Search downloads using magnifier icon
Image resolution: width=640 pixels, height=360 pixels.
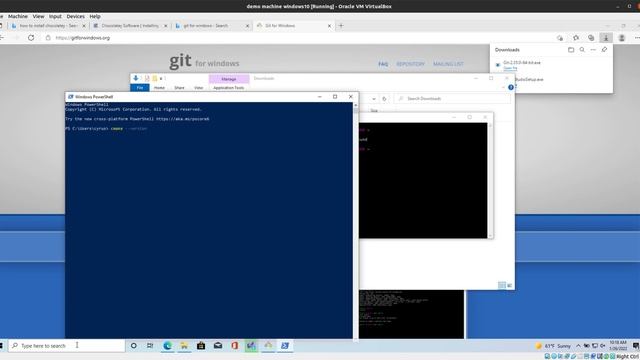(x=582, y=50)
